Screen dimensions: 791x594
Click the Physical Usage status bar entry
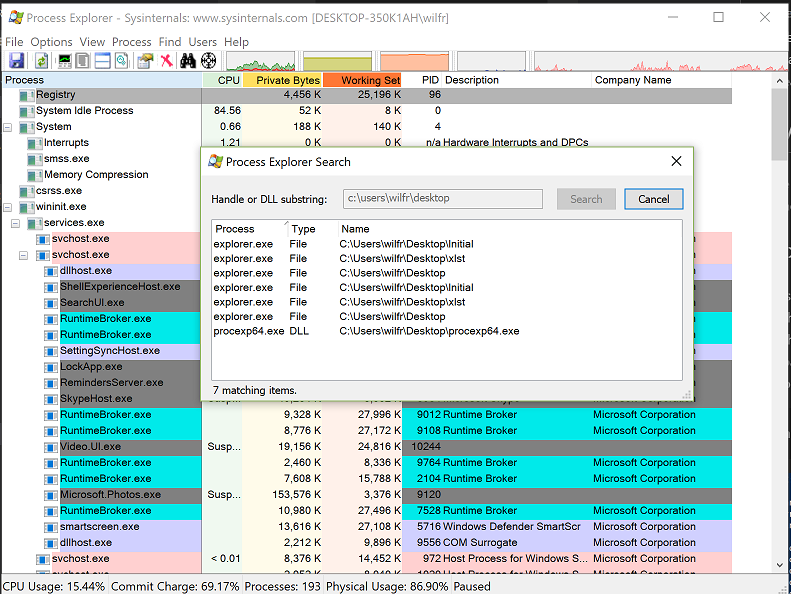click(x=387, y=586)
